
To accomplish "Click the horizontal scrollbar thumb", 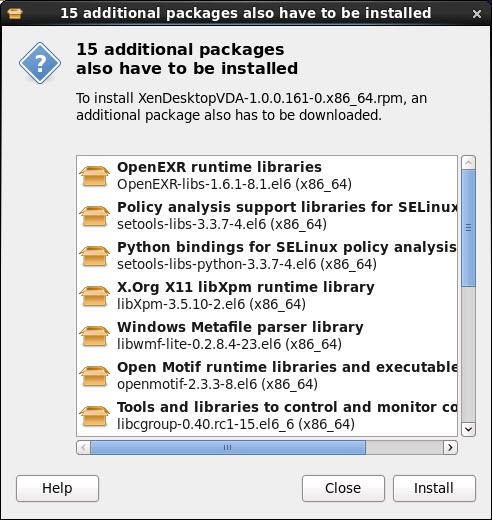I will click(x=228, y=447).
